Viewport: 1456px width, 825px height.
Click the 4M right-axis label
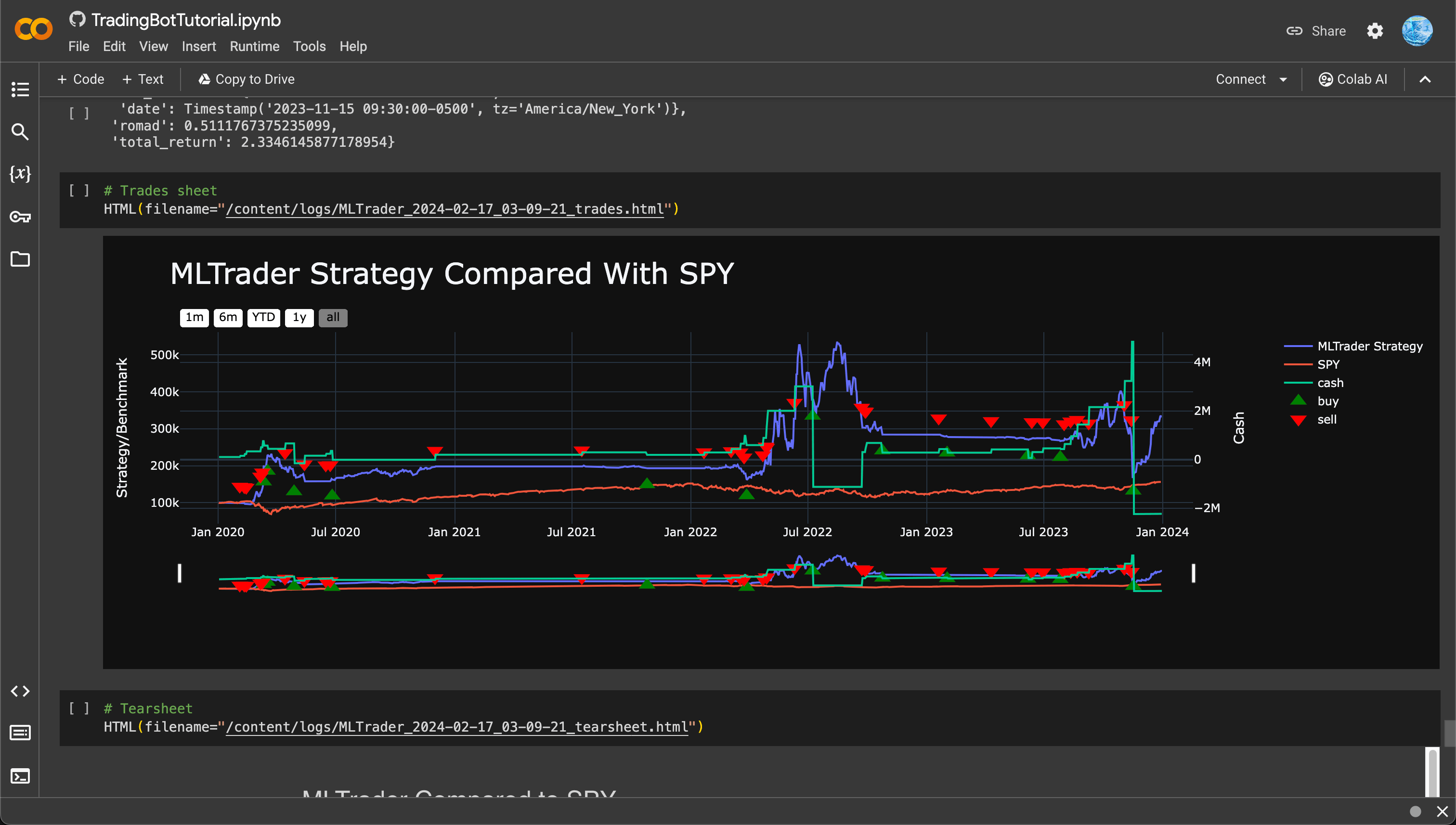coord(1202,362)
